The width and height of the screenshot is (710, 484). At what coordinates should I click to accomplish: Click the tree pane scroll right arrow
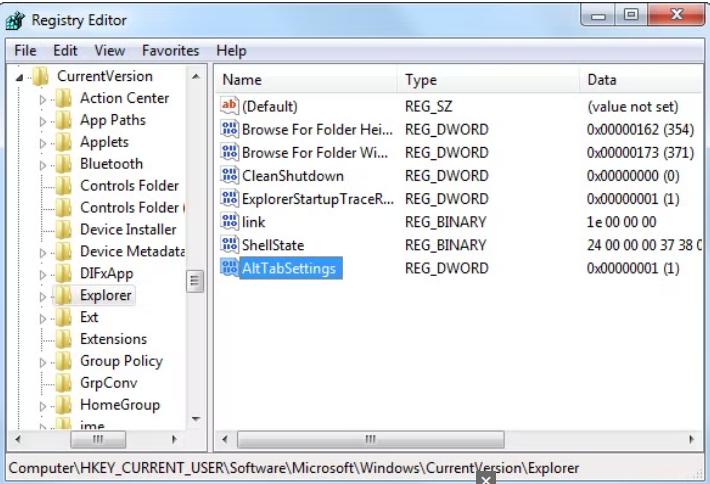[x=174, y=439]
